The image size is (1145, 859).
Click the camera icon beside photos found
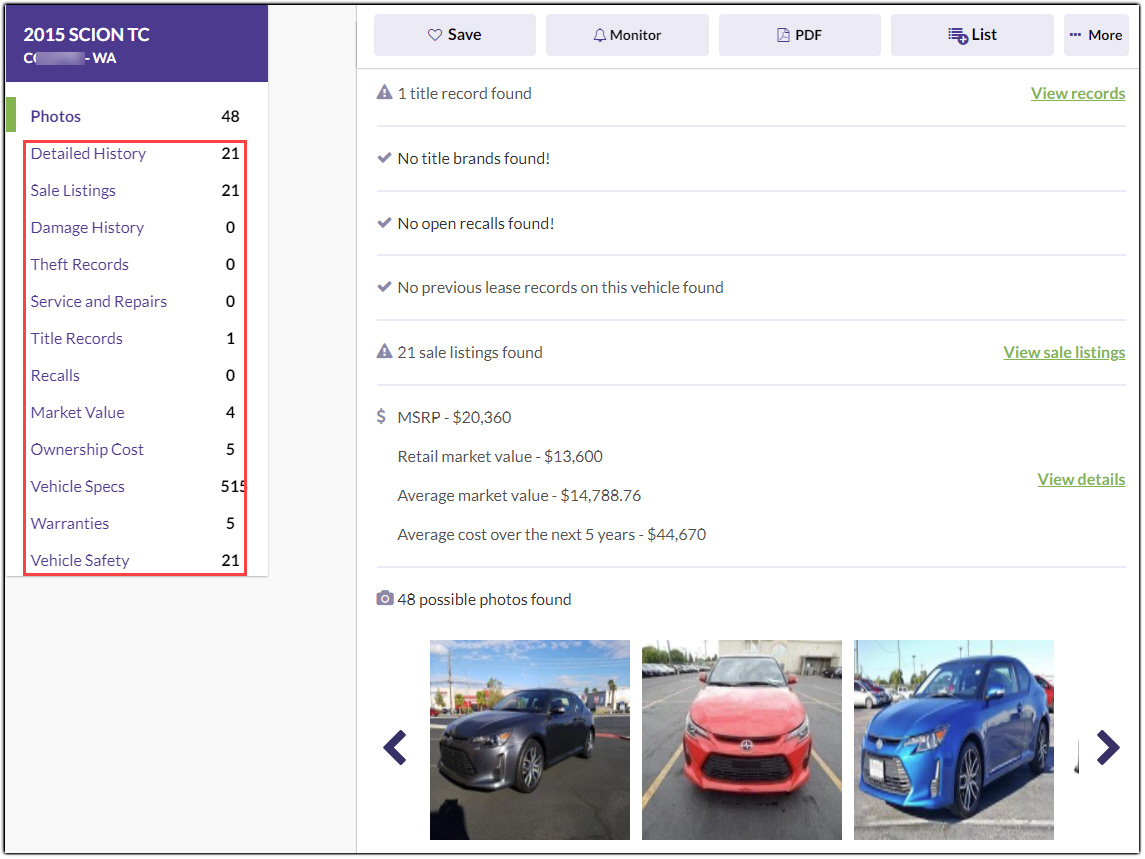tap(385, 599)
